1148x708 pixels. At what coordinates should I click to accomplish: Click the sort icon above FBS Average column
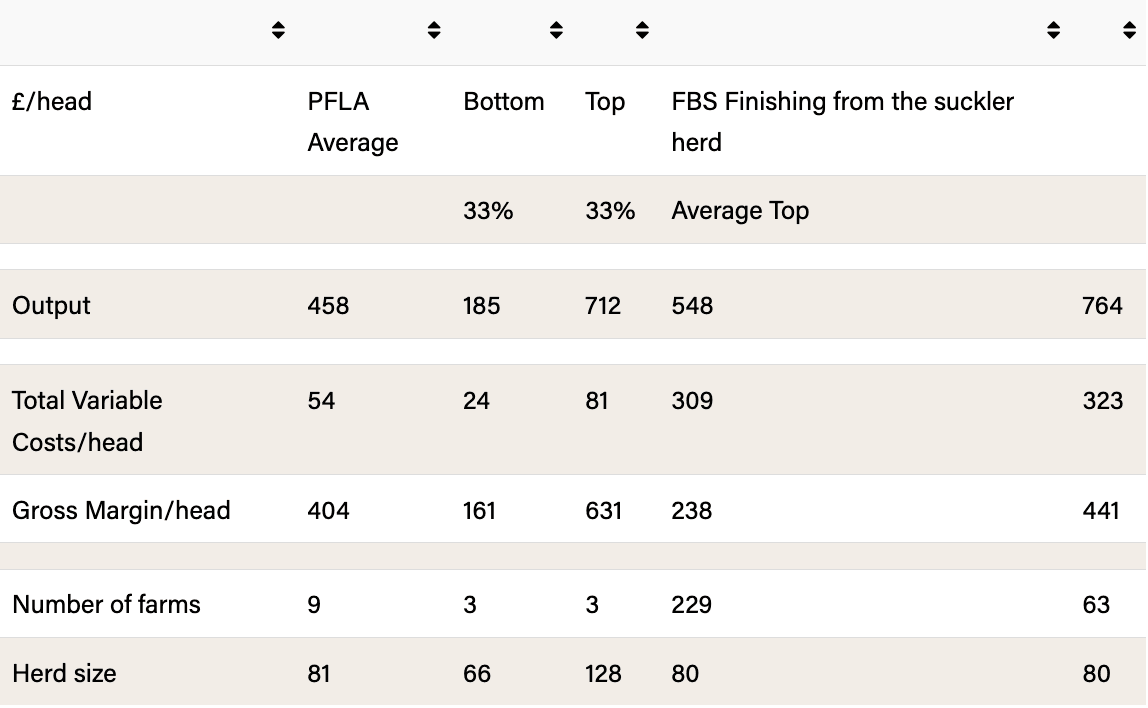tap(1053, 30)
